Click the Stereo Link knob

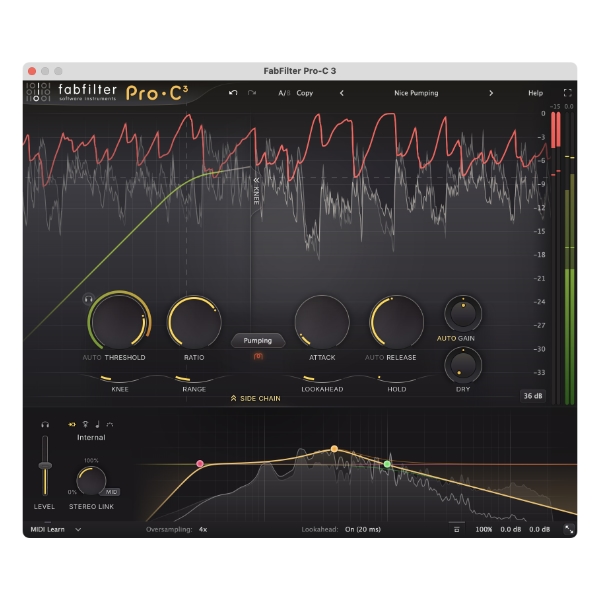[x=91, y=481]
